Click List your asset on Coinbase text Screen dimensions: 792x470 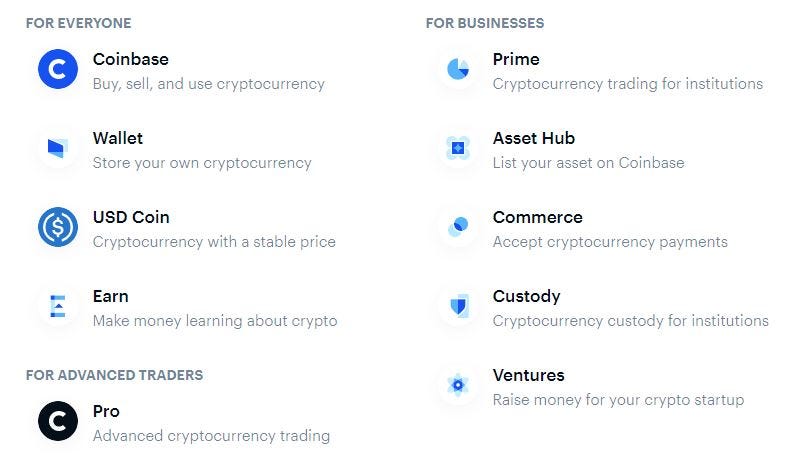pyautogui.click(x=588, y=163)
